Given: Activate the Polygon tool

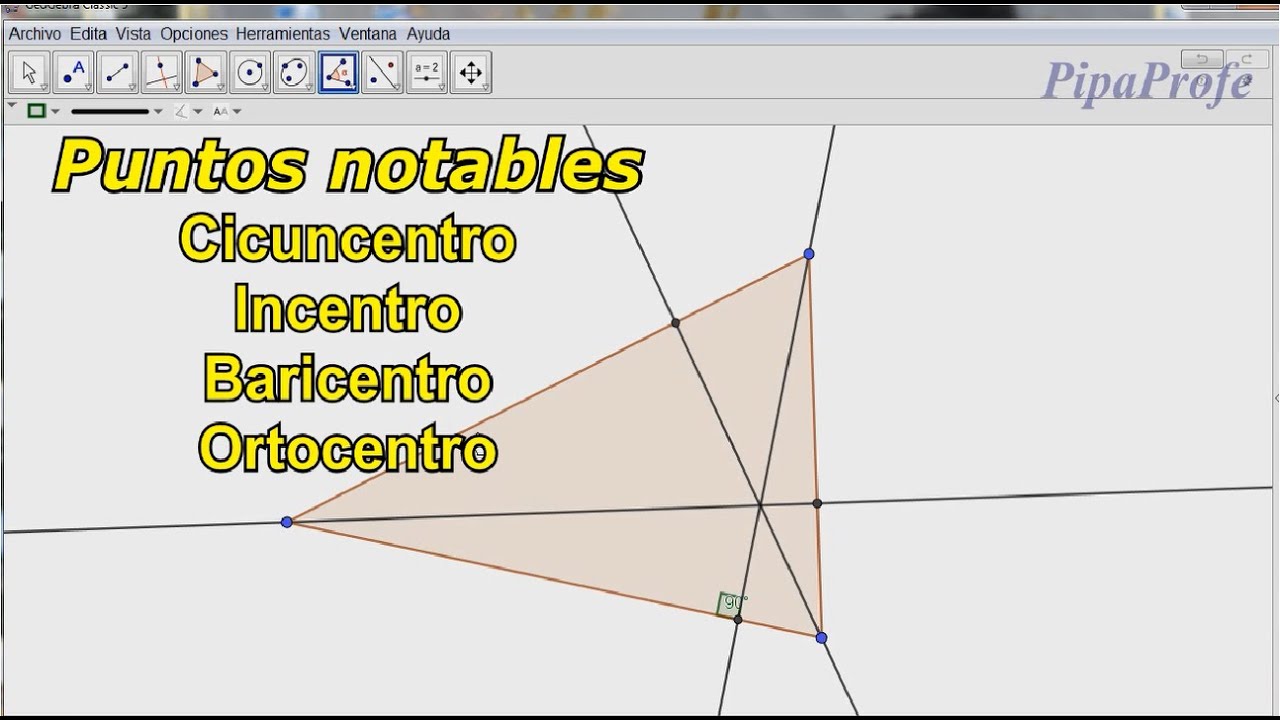Looking at the screenshot, I should pos(206,73).
